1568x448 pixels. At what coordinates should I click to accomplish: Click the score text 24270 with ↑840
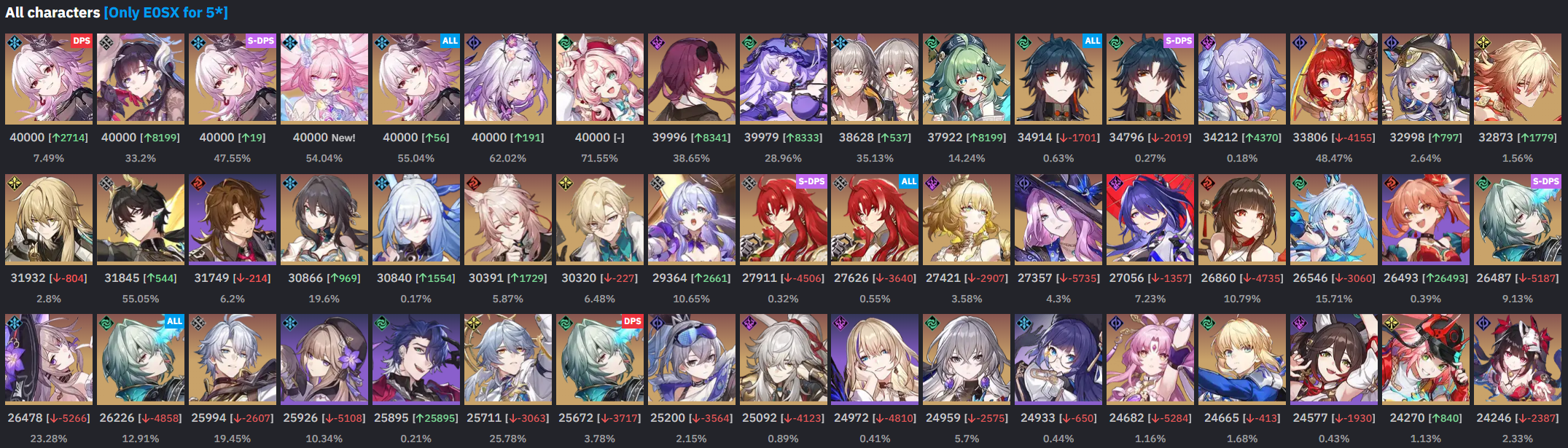click(x=1425, y=418)
